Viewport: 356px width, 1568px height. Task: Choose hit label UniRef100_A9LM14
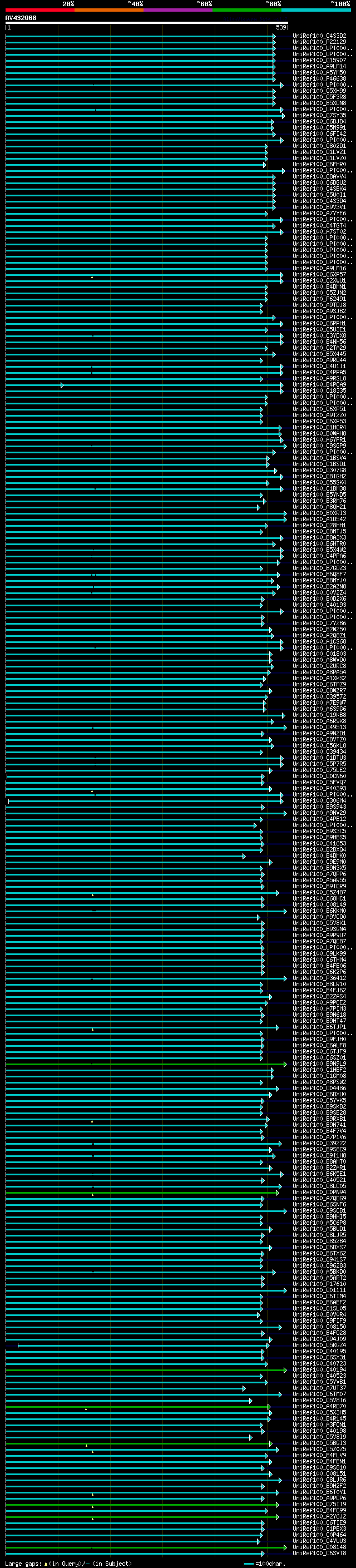click(x=319, y=66)
